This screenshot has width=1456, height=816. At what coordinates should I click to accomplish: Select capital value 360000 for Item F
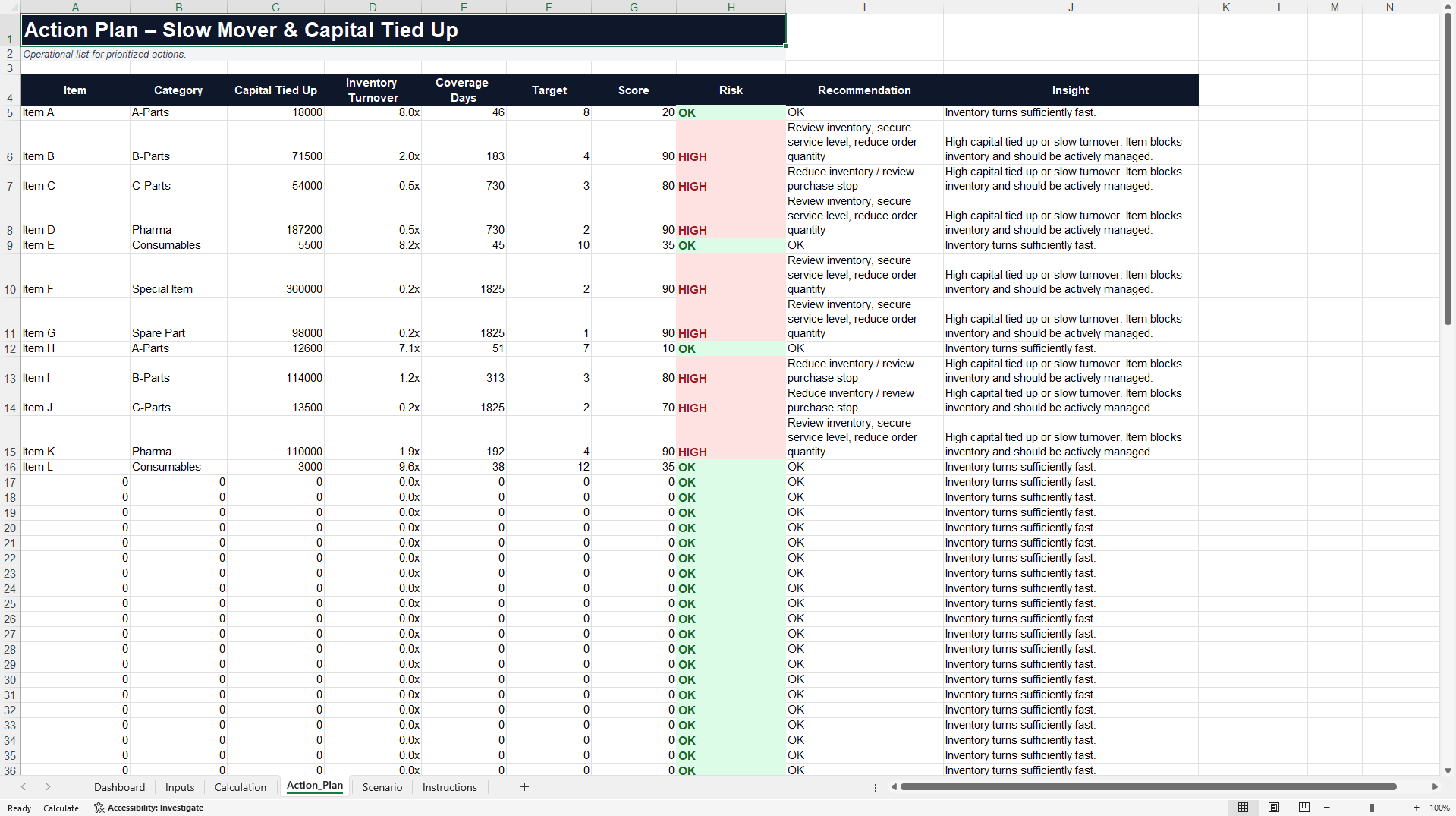click(x=275, y=276)
